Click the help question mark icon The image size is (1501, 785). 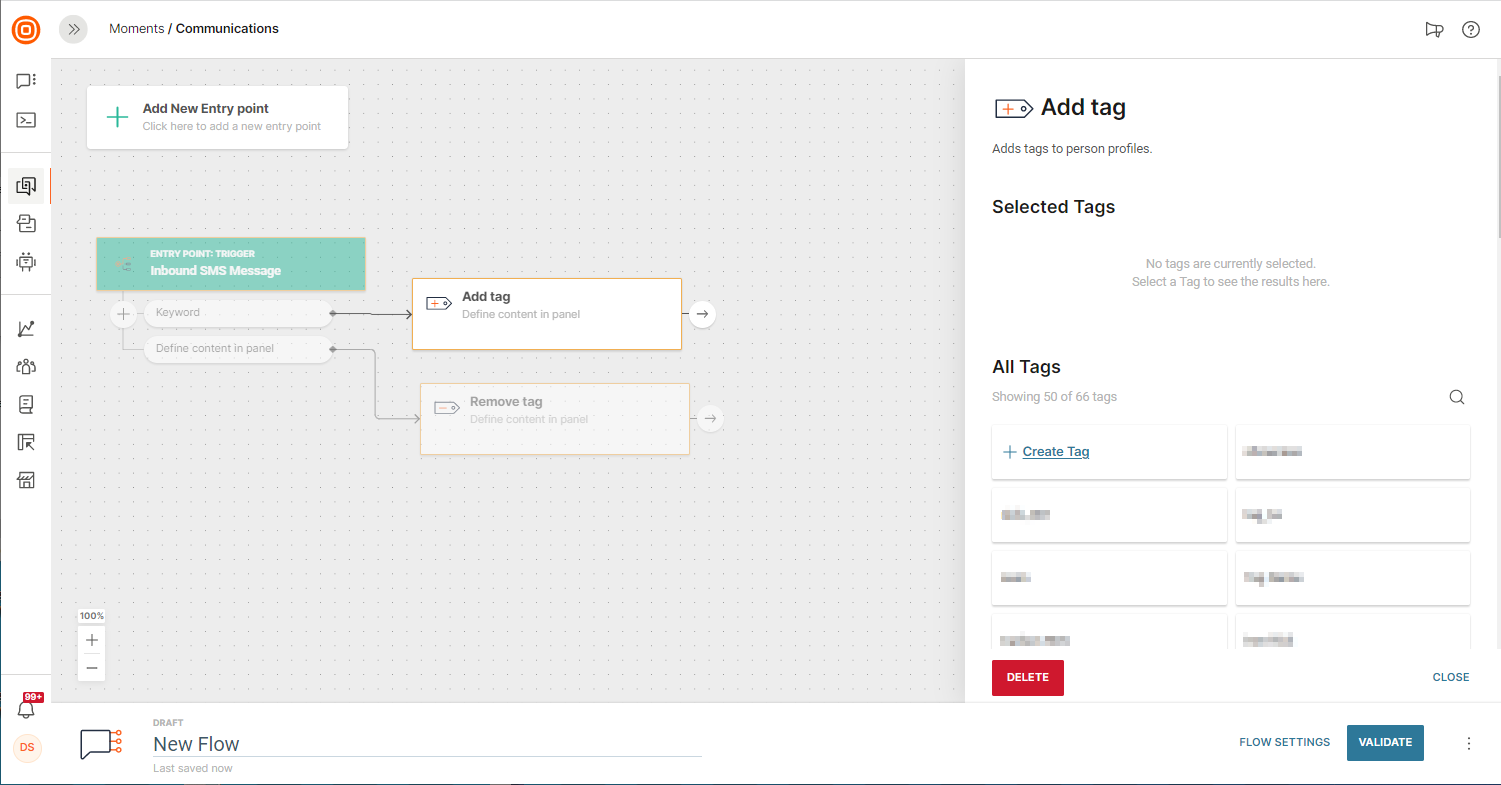pyautogui.click(x=1470, y=30)
